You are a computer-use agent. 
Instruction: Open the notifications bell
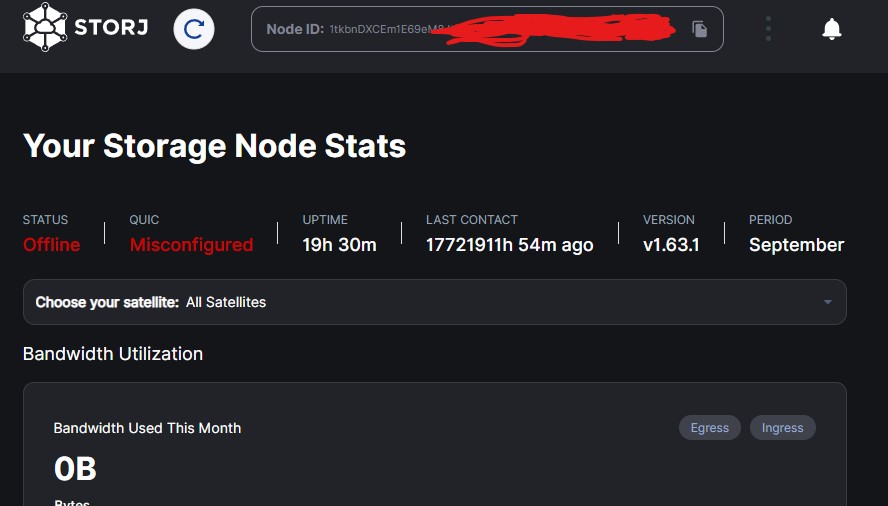point(831,29)
